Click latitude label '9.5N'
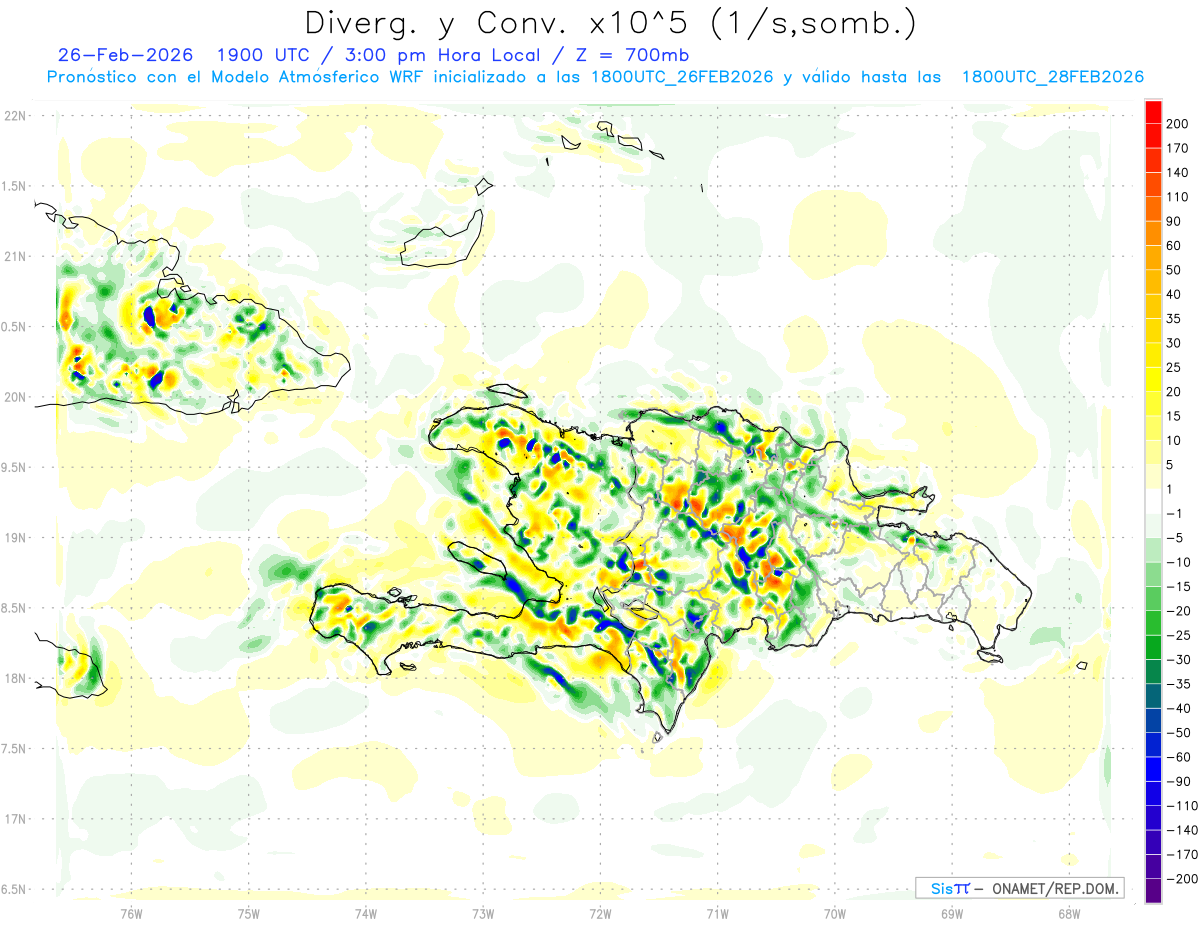The width and height of the screenshot is (1200, 927). pos(14,467)
